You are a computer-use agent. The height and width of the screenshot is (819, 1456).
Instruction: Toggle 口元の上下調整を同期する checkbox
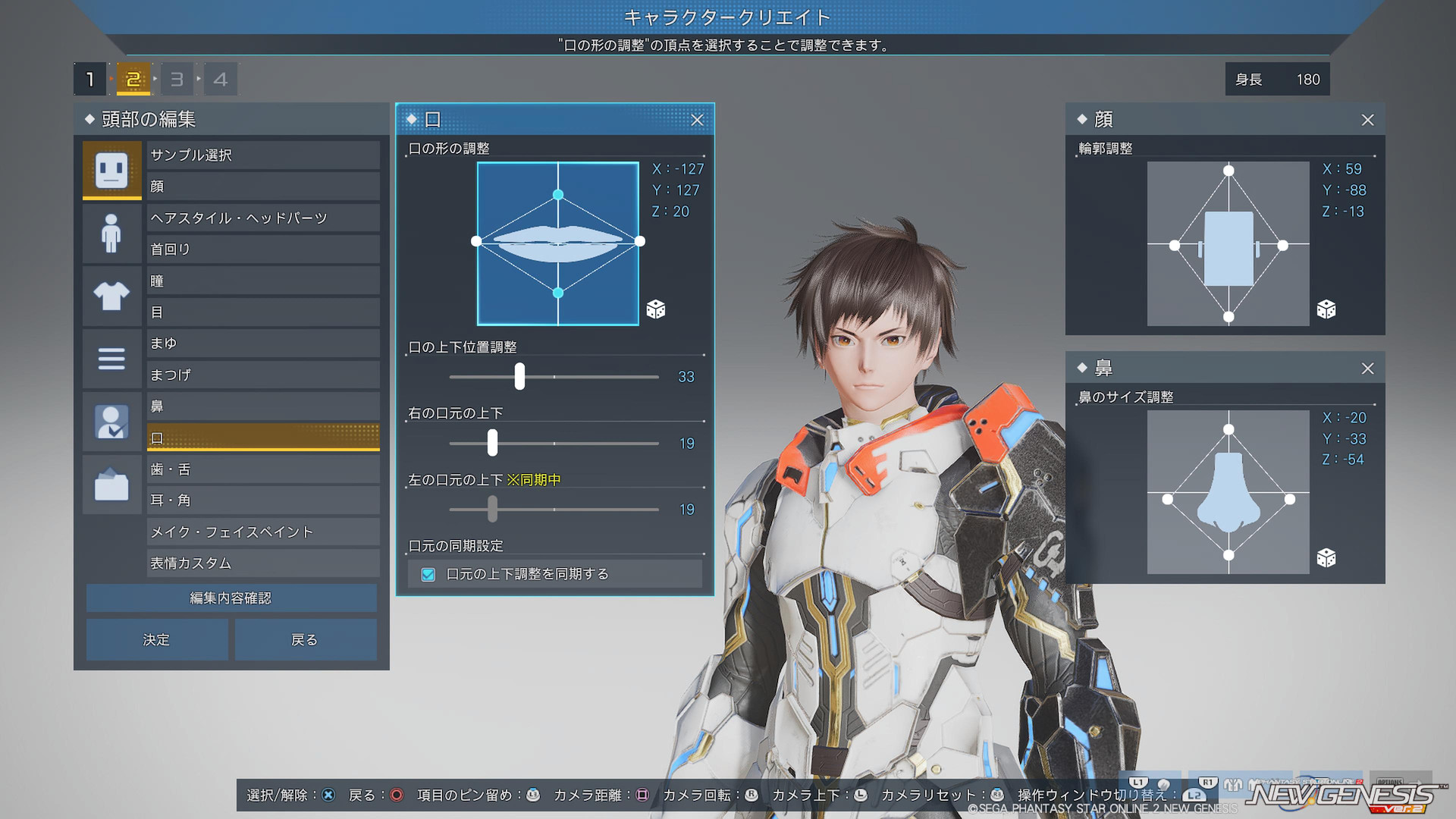pyautogui.click(x=428, y=575)
